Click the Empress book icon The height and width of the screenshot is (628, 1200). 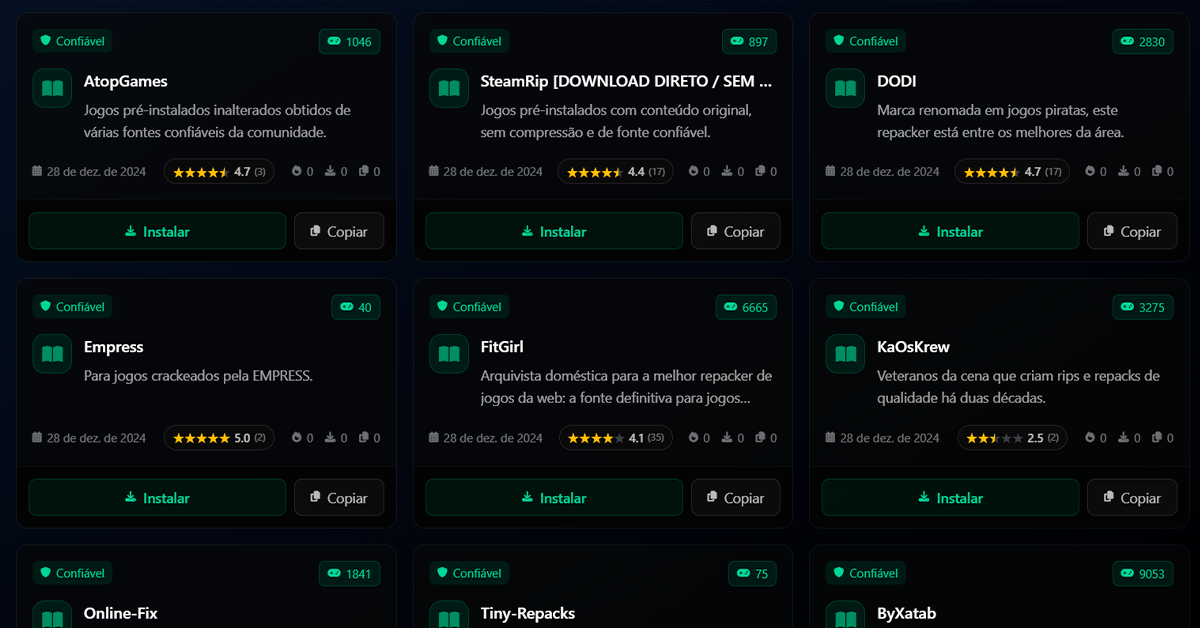pos(52,354)
